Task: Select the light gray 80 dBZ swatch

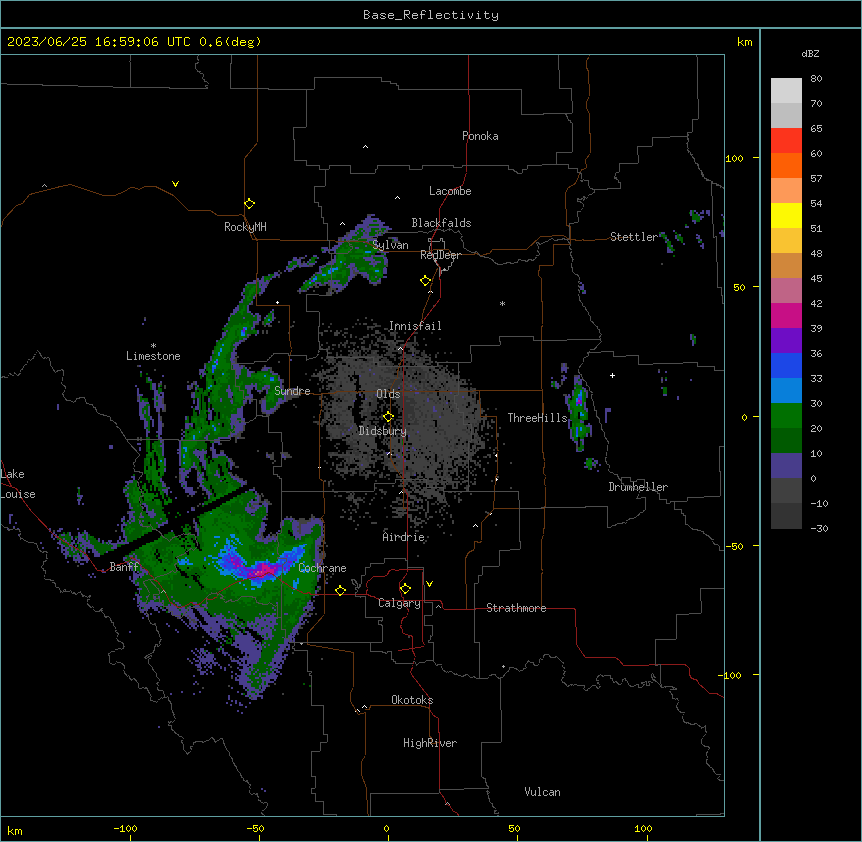Action: pos(786,91)
